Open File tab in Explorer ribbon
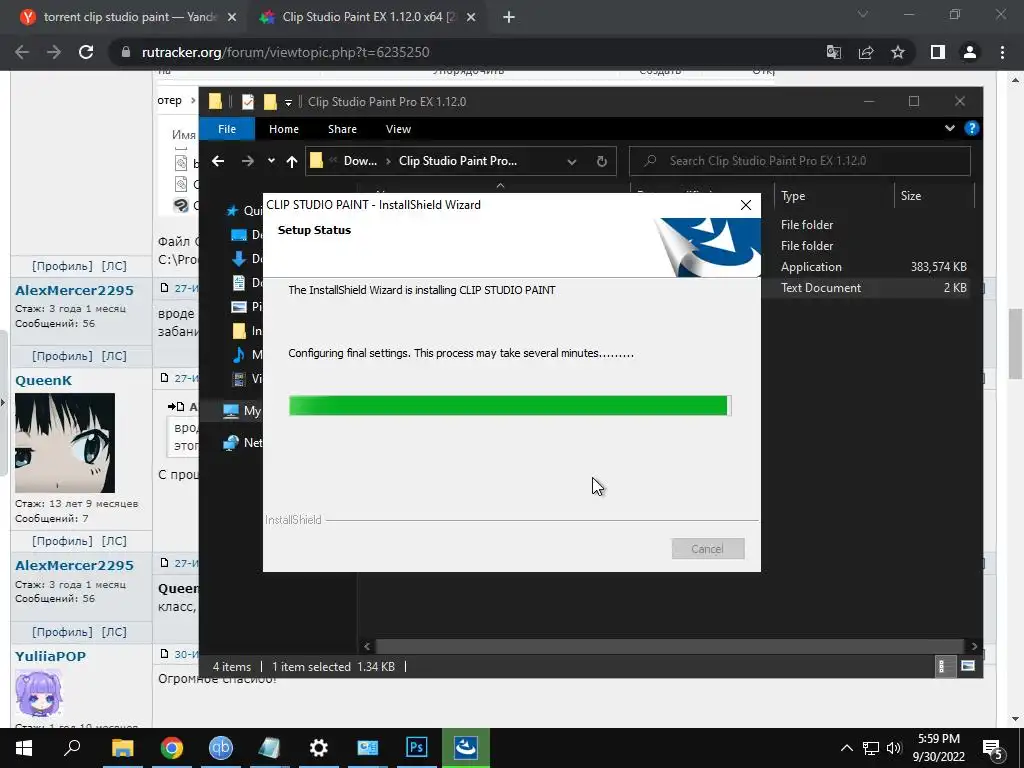 [x=227, y=129]
